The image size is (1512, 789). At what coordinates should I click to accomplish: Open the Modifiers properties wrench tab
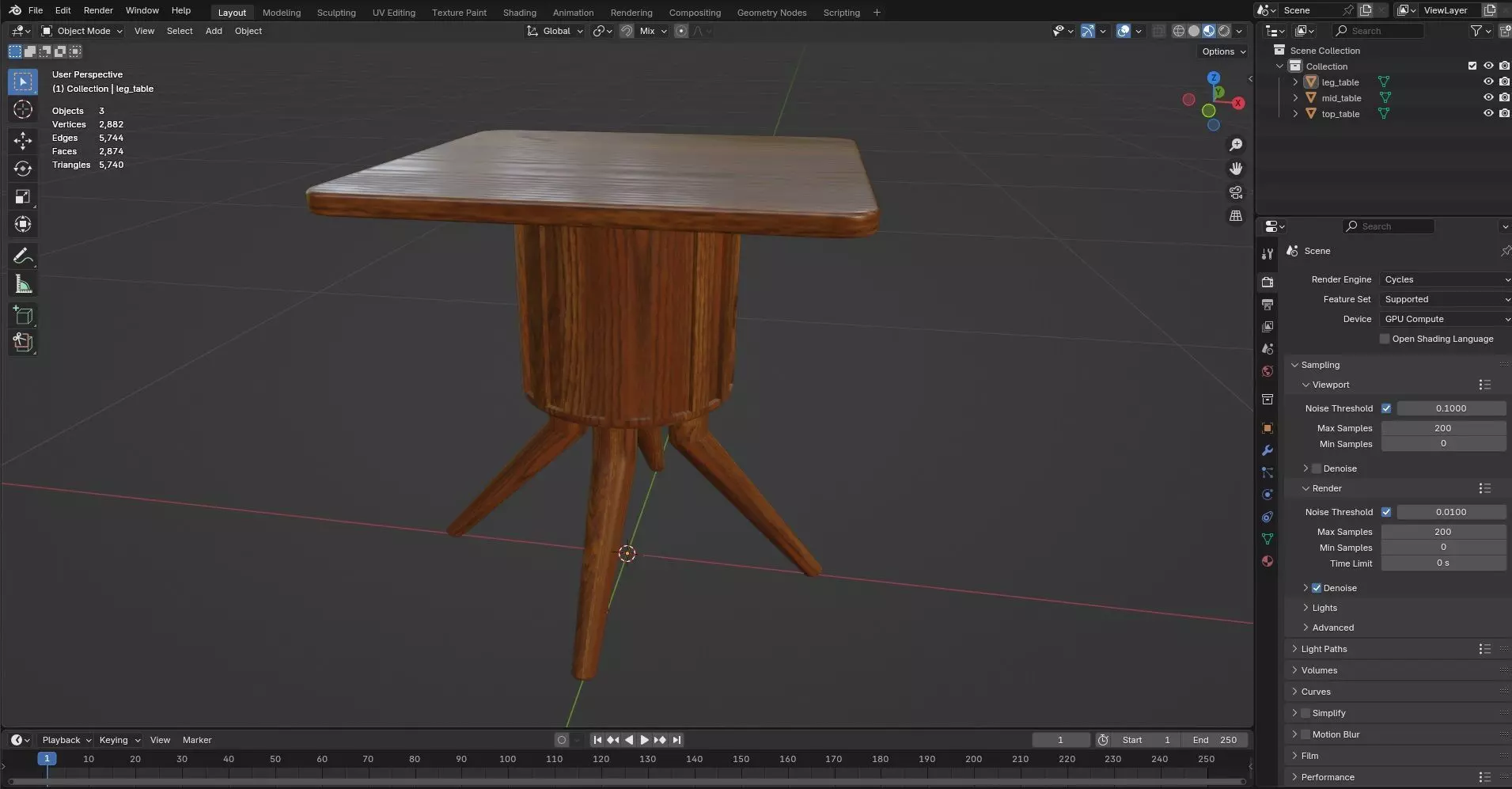[1268, 450]
